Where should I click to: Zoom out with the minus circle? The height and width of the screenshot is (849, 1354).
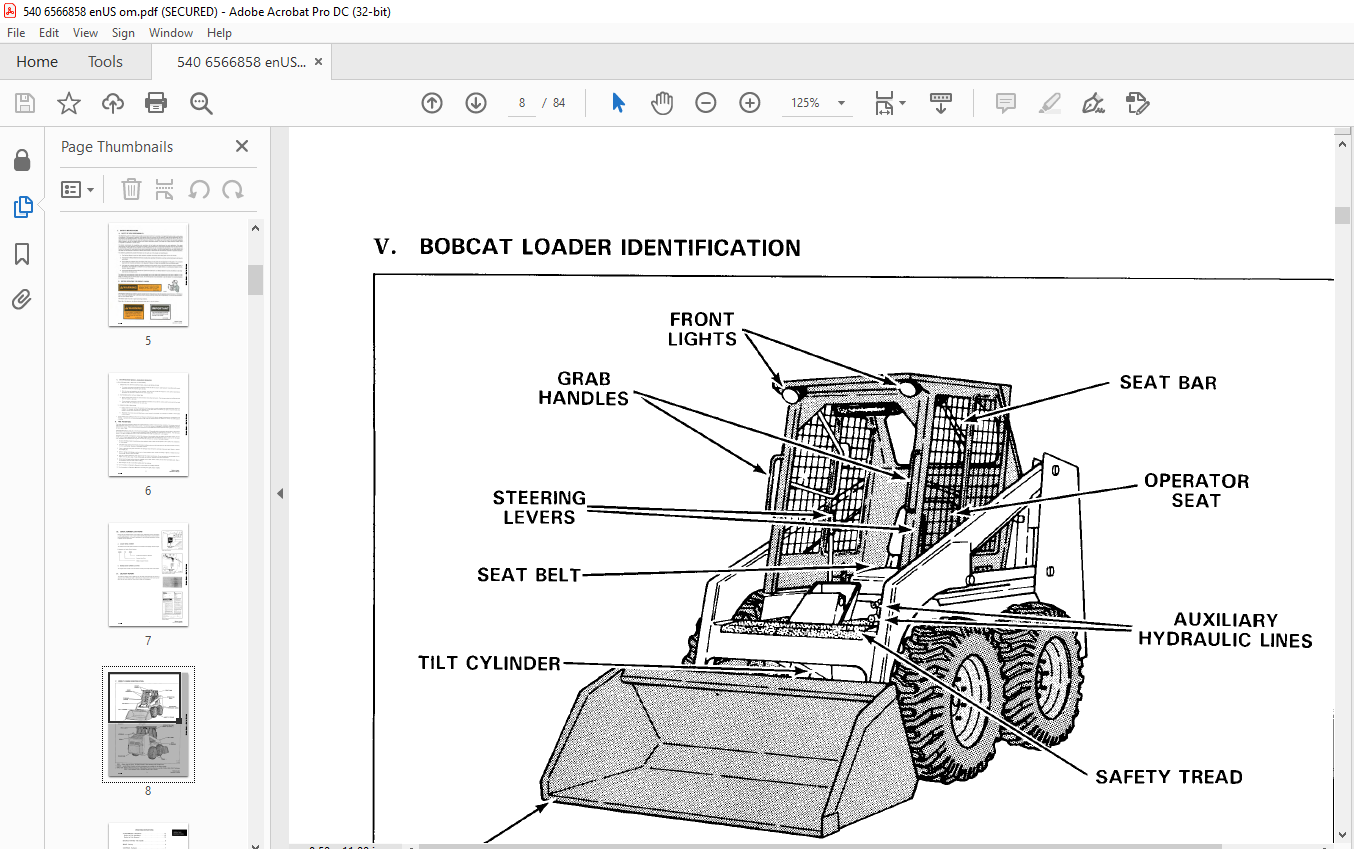point(706,103)
